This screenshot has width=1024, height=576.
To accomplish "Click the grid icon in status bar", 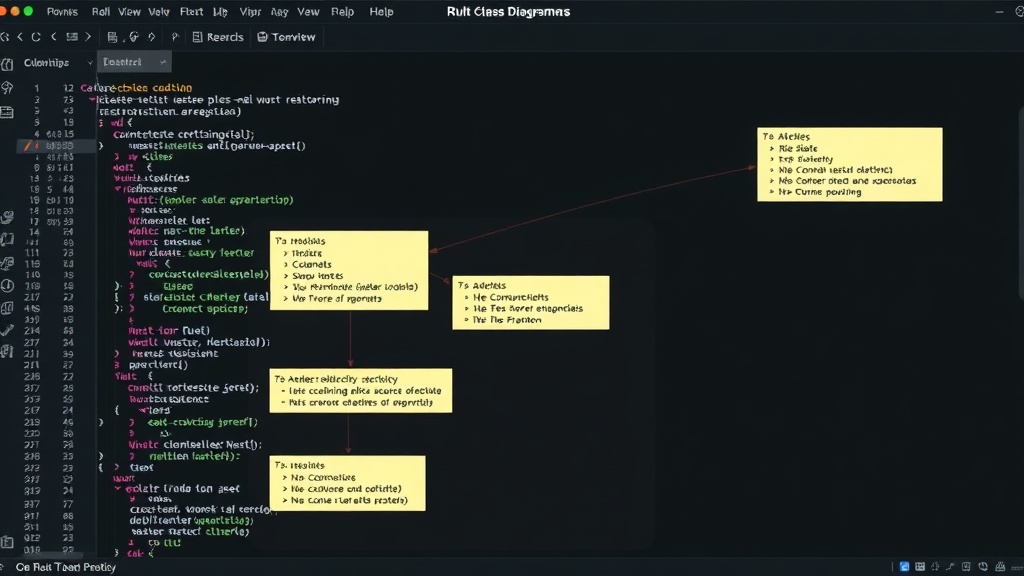I will click(920, 567).
